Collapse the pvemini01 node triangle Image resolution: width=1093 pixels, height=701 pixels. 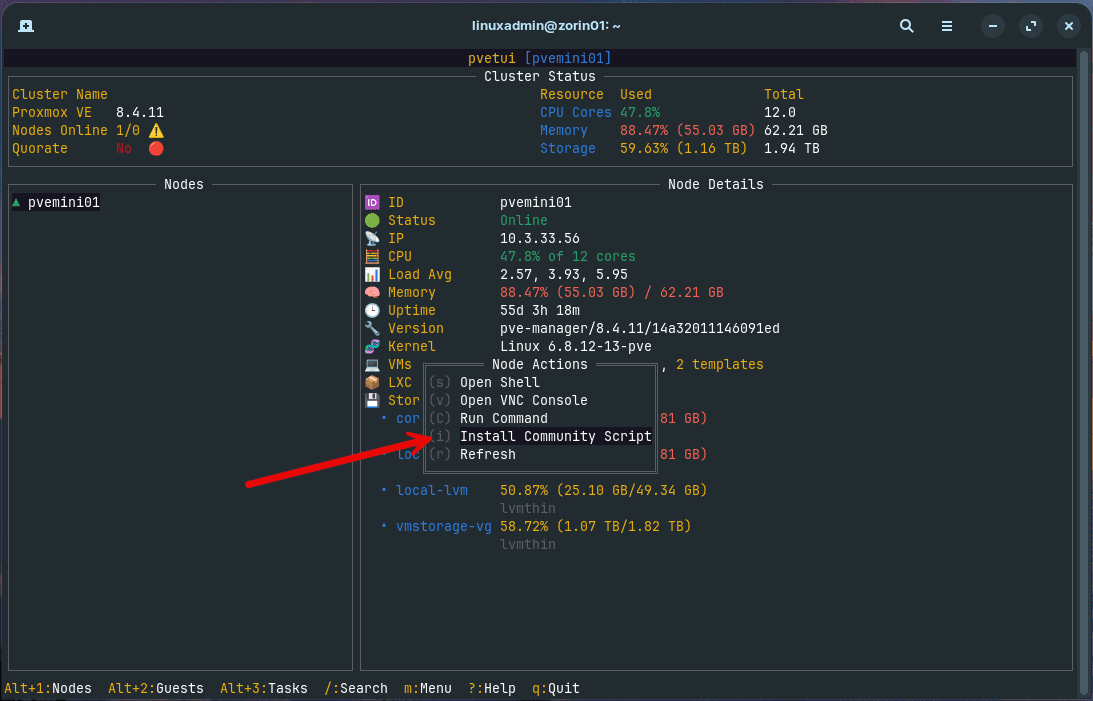(16, 201)
